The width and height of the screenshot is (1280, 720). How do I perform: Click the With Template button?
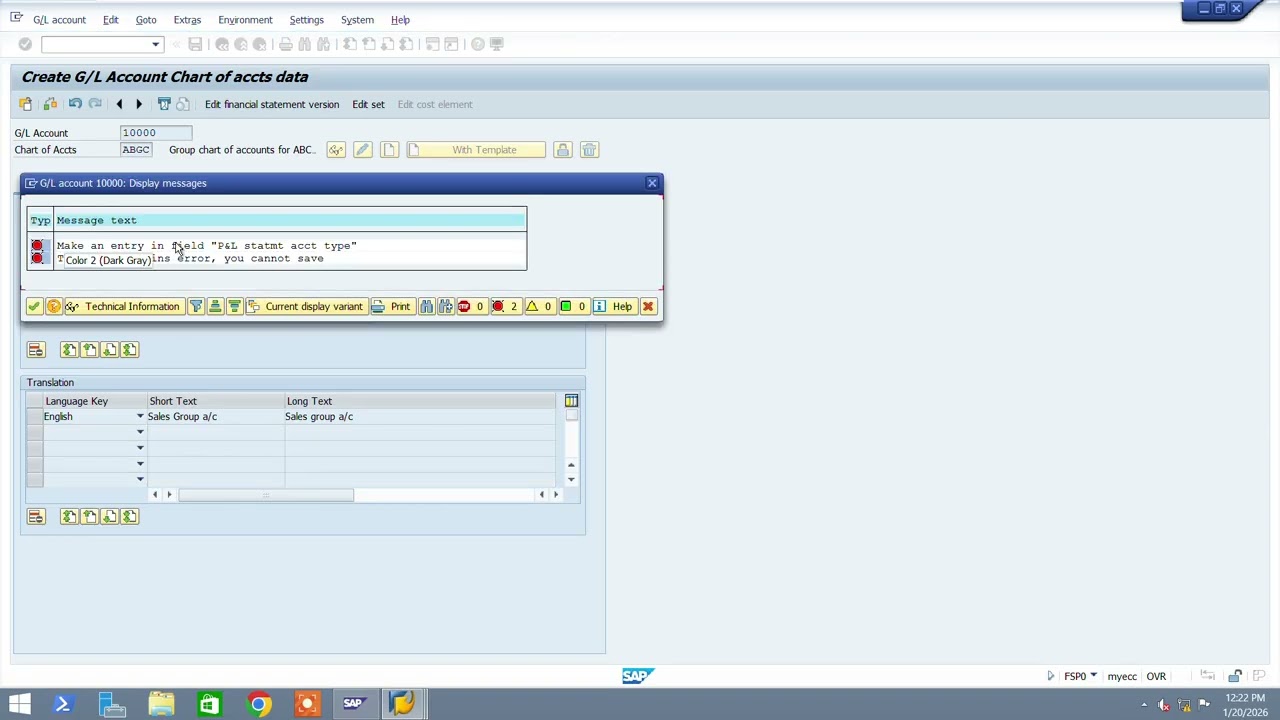476,150
